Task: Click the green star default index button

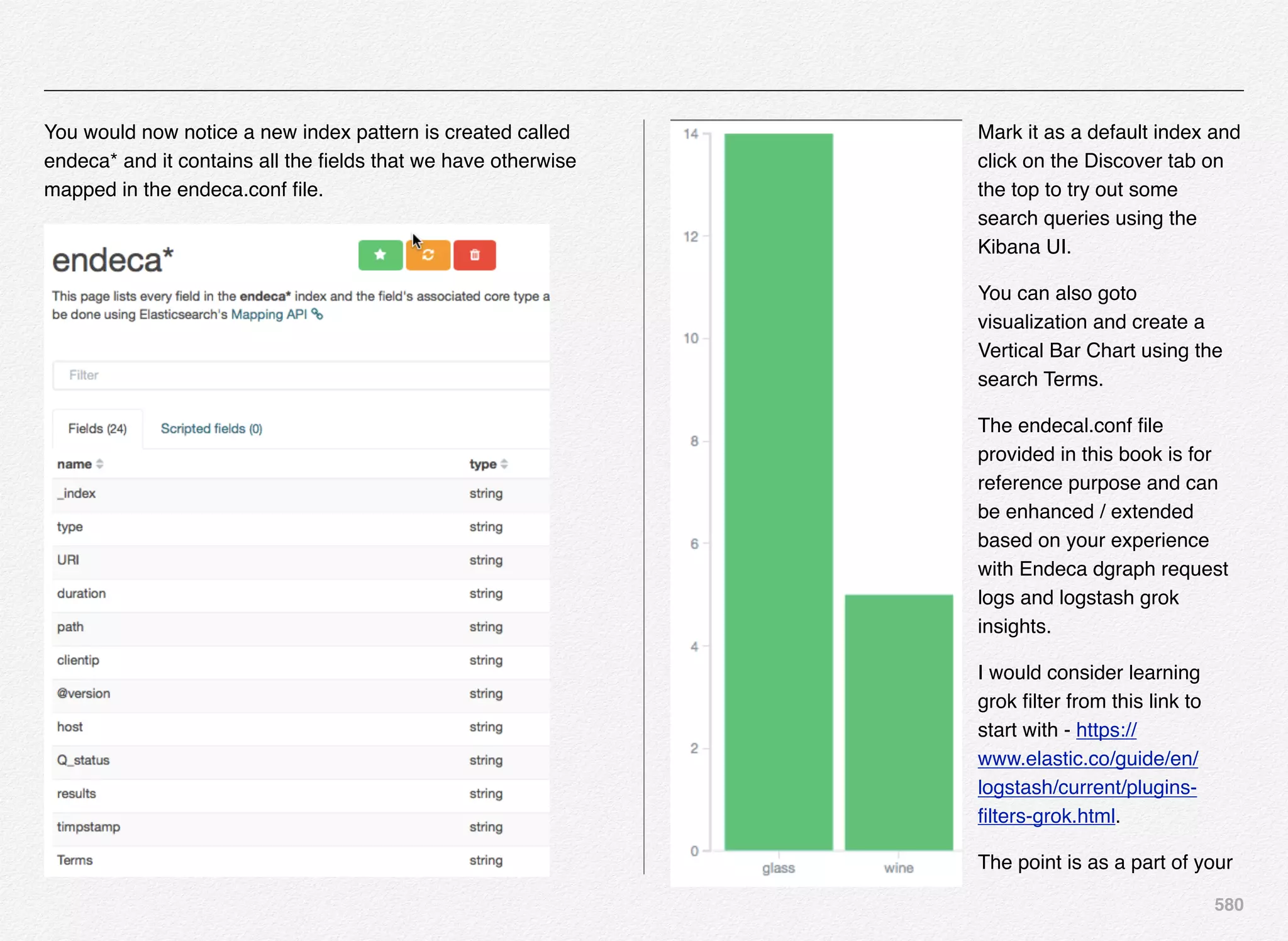Action: click(x=380, y=255)
